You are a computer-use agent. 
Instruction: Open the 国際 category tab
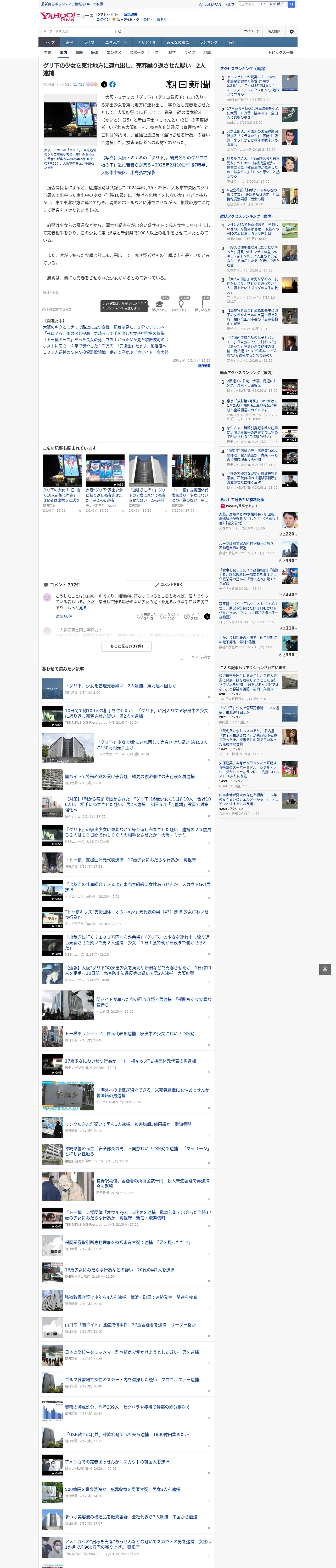click(x=79, y=52)
